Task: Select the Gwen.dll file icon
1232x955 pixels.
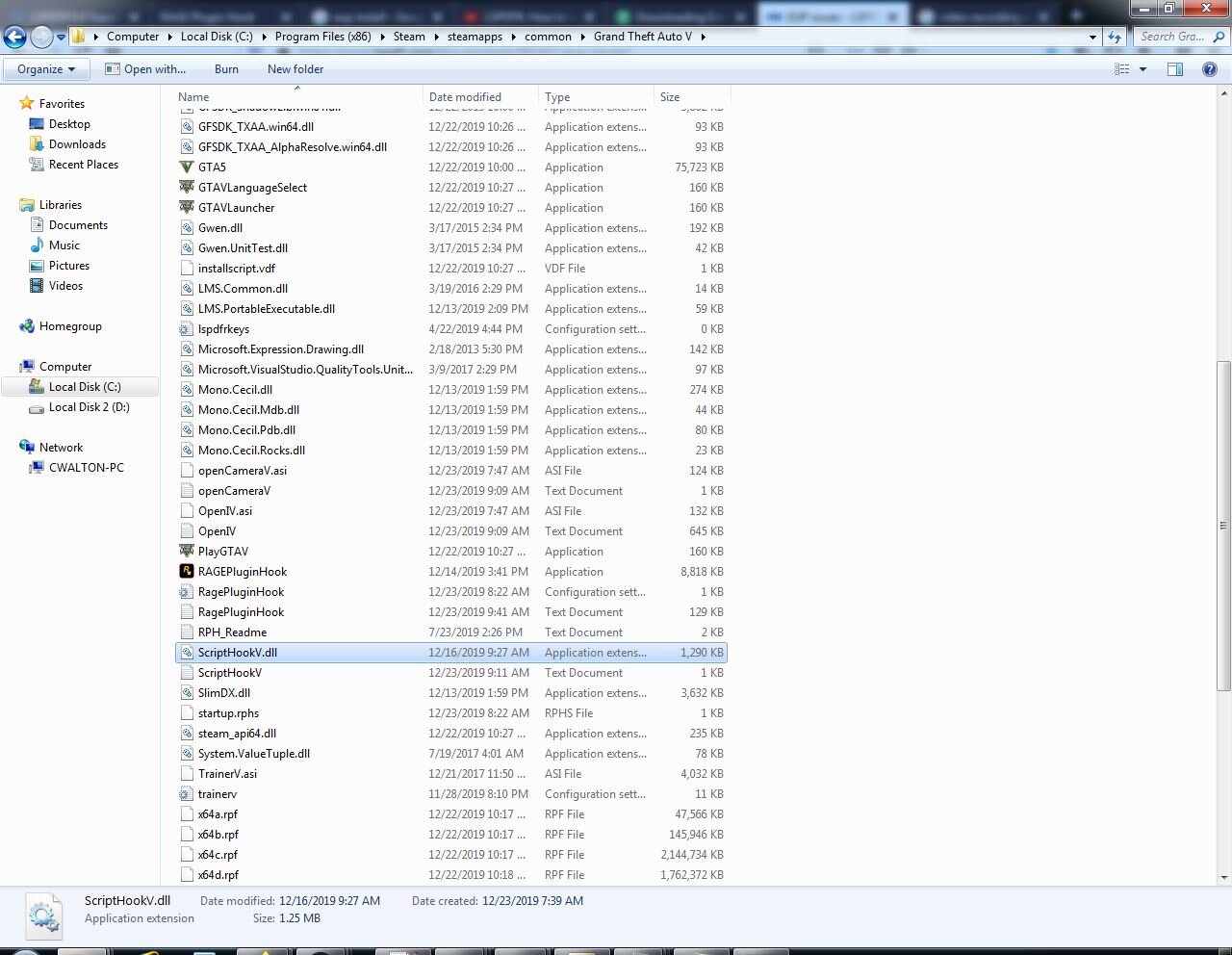Action: point(187,228)
